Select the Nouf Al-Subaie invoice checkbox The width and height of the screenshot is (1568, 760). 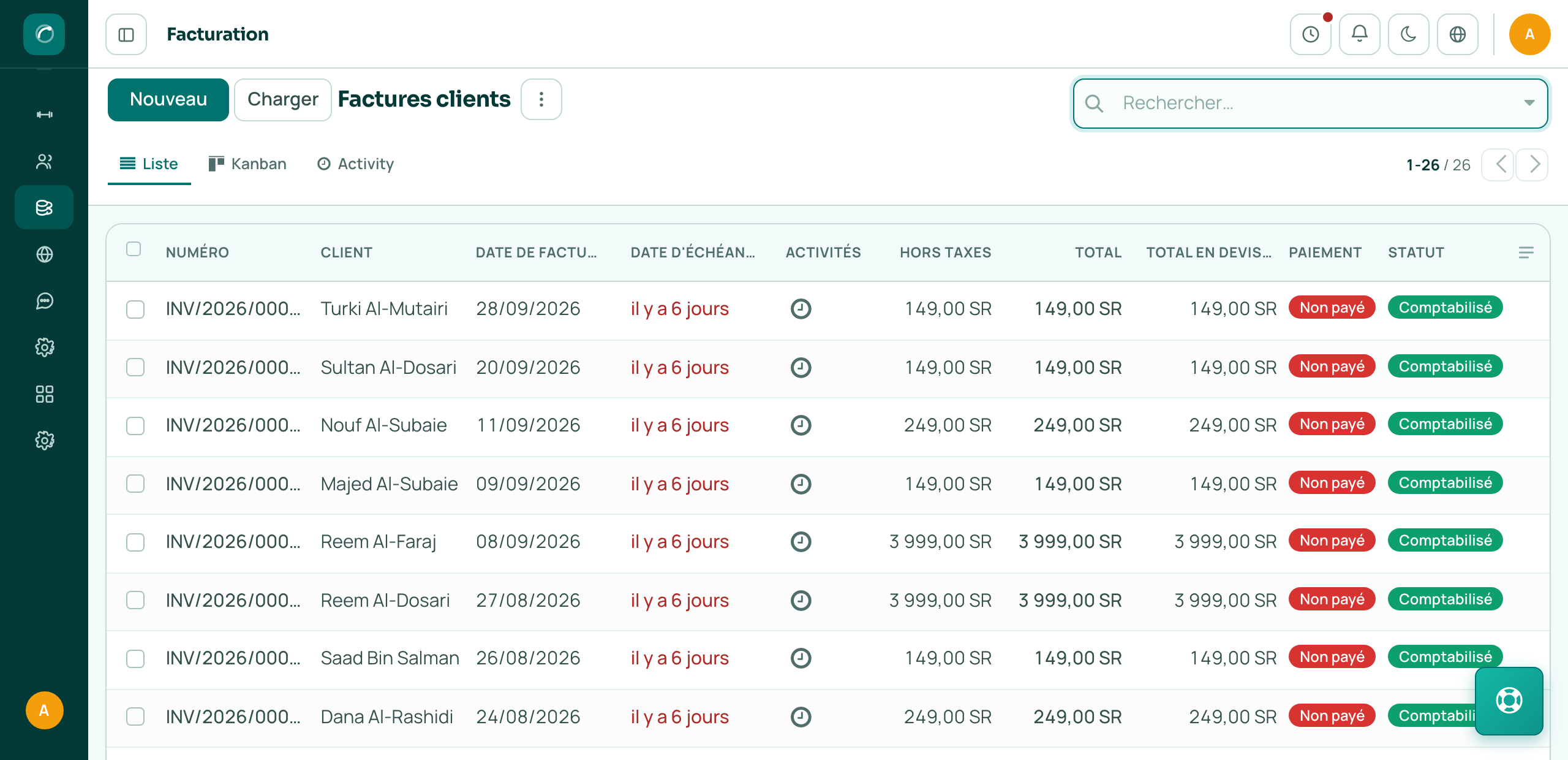pos(135,425)
